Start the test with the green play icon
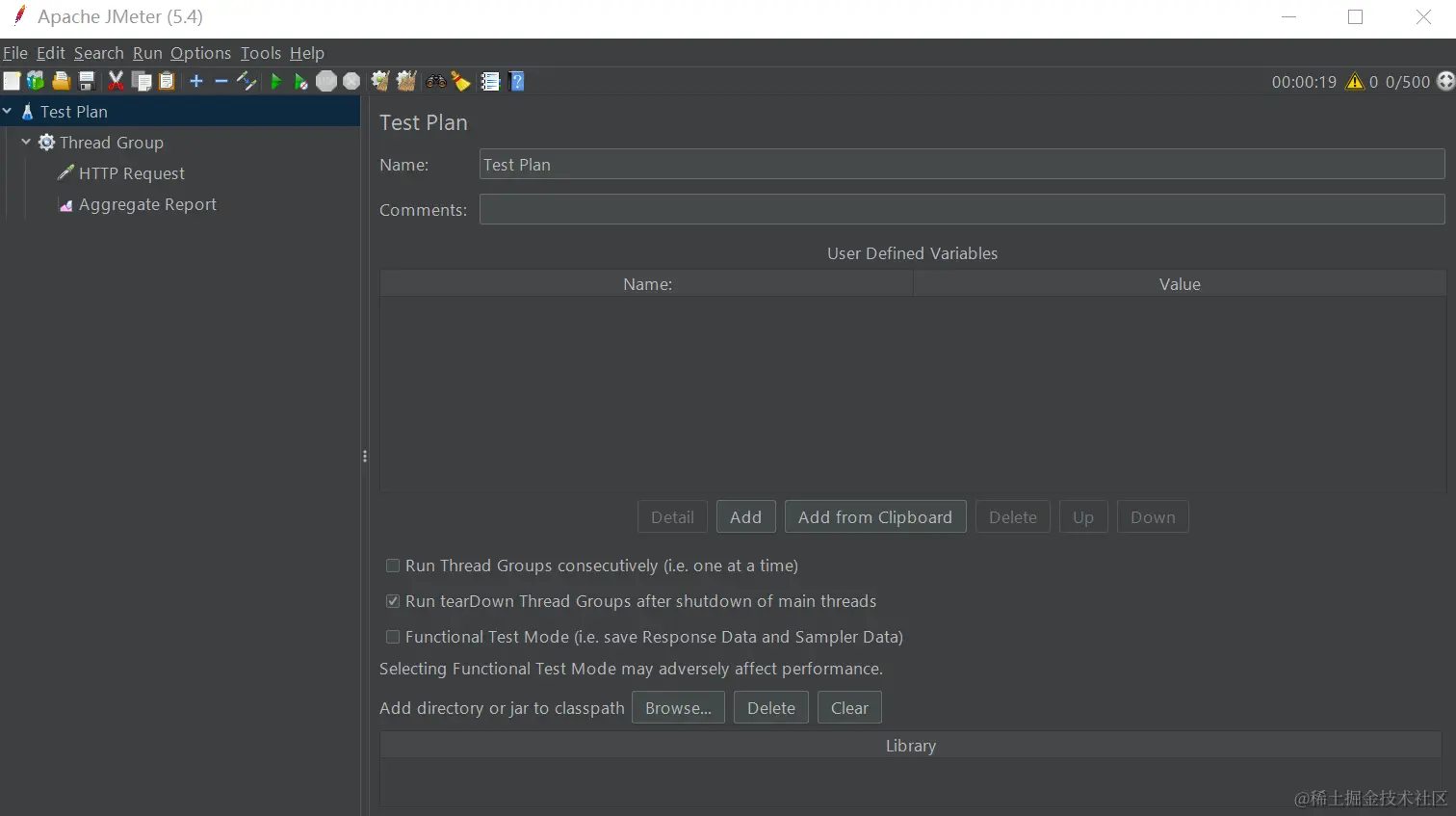This screenshot has height=816, width=1456. coord(276,82)
